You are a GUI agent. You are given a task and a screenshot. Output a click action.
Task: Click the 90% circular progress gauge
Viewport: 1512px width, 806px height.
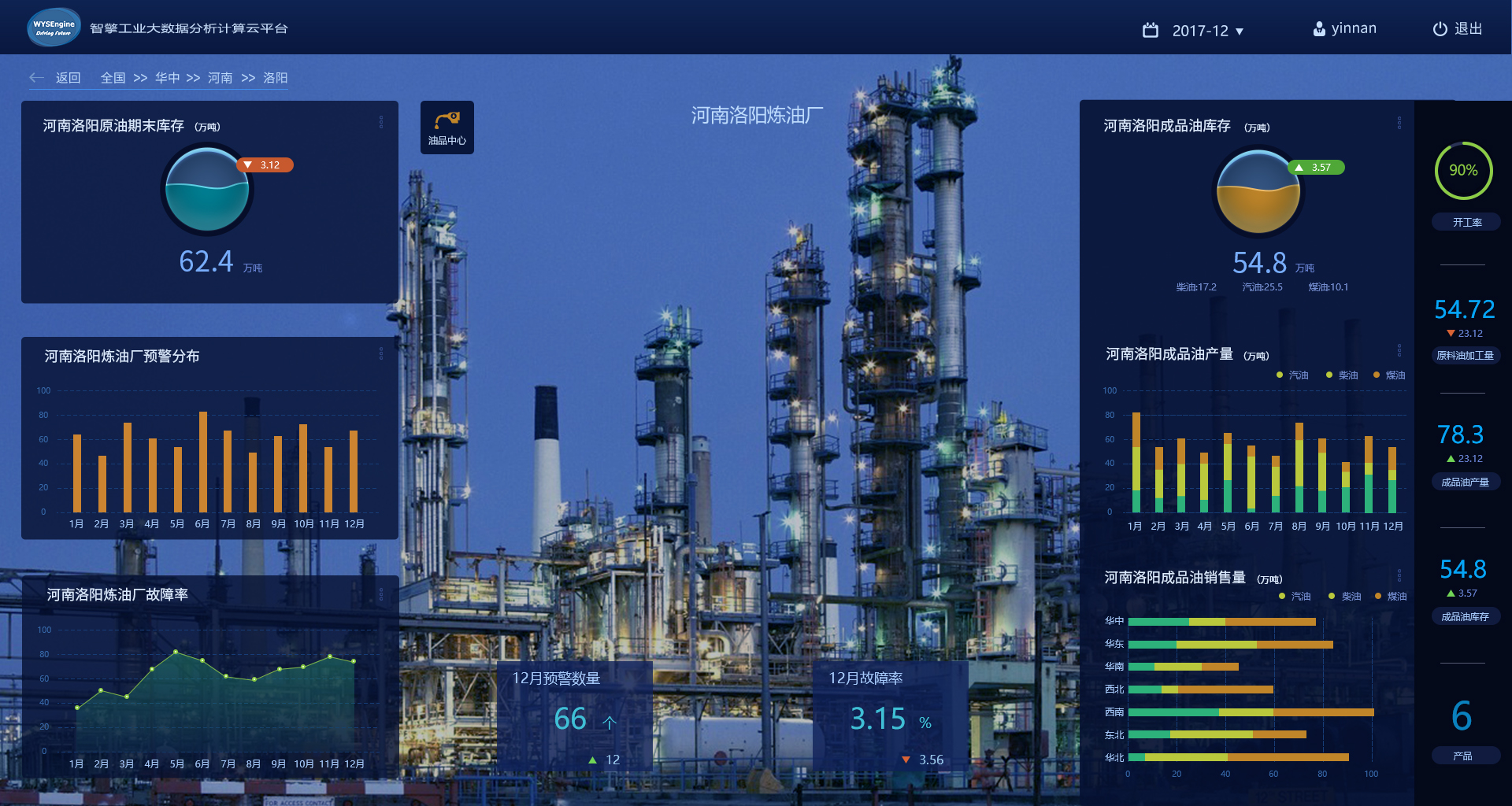click(1463, 170)
